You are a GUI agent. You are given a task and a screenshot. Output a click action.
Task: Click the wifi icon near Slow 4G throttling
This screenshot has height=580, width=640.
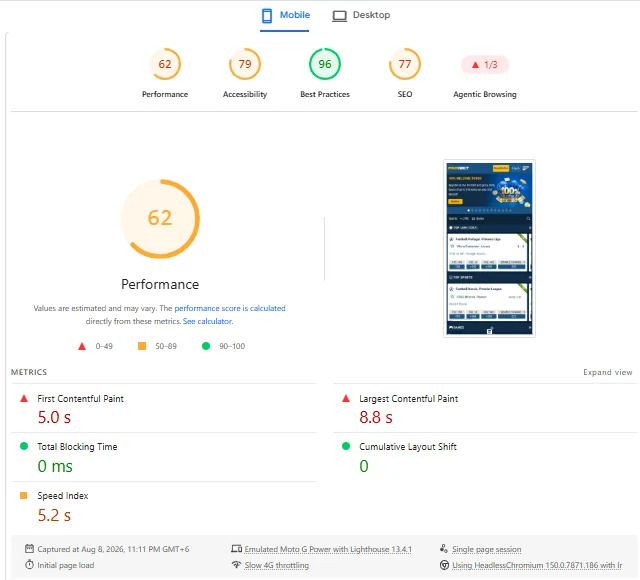click(236, 564)
